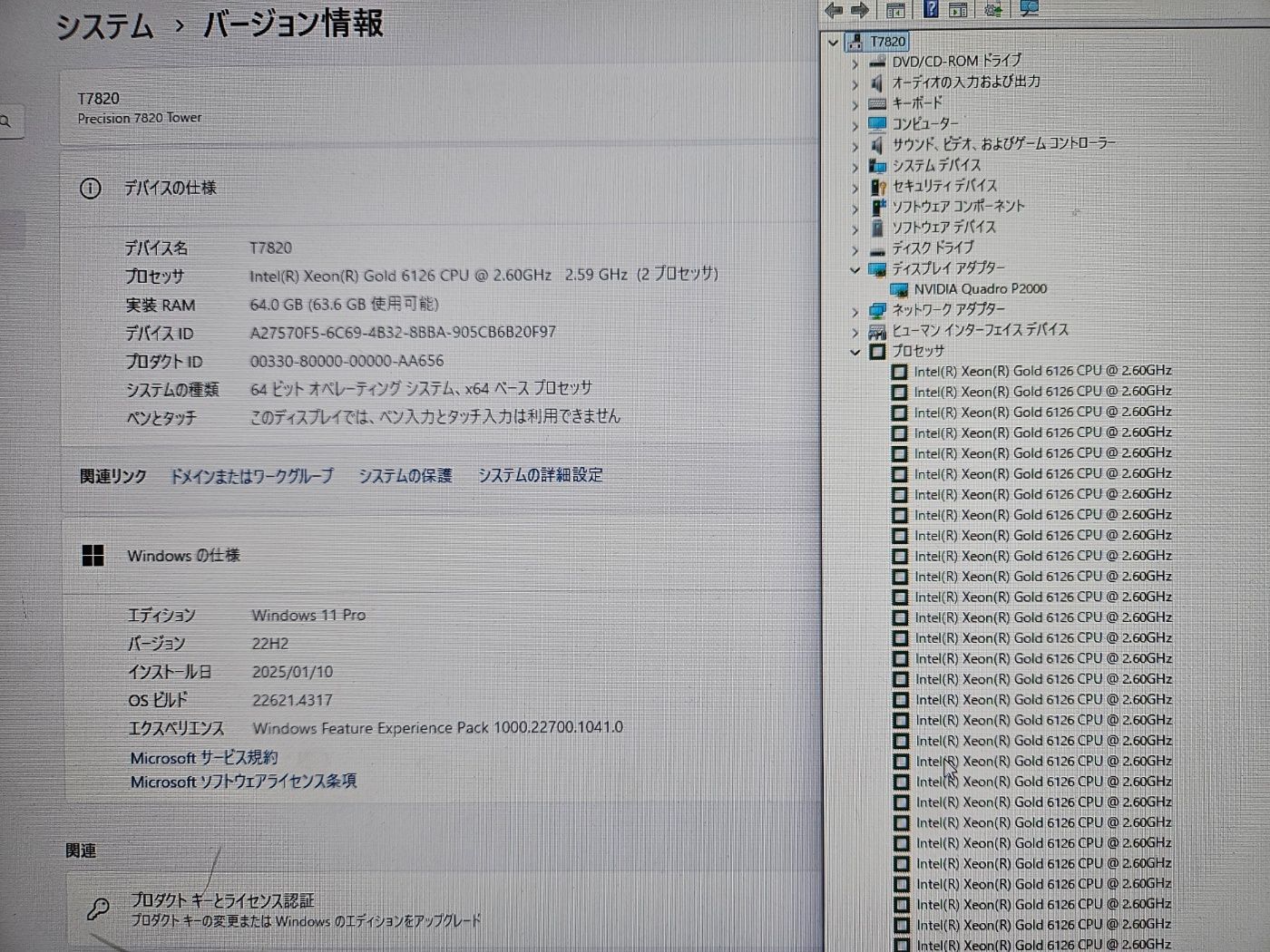Toggle the action pane toolbar icon
Viewport: 1270px width, 952px height.
click(958, 10)
